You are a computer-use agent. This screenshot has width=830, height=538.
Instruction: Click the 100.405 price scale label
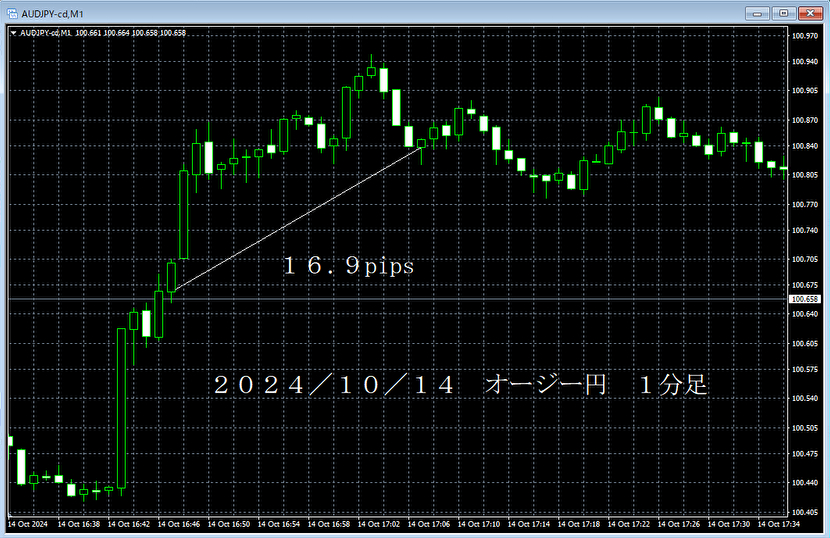click(x=805, y=512)
